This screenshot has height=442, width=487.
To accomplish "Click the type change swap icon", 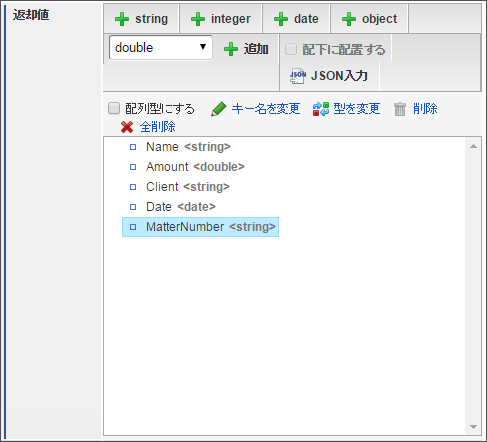I will click(x=321, y=109).
